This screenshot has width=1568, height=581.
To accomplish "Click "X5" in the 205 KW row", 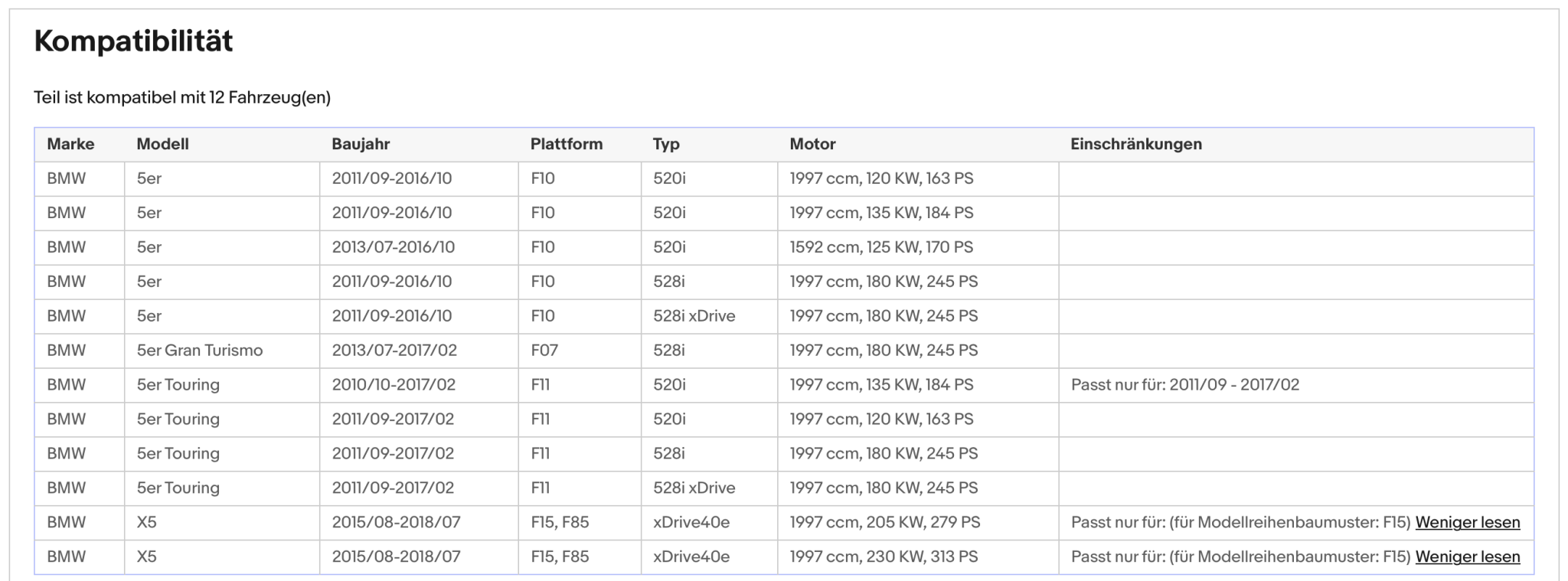I will (x=146, y=523).
